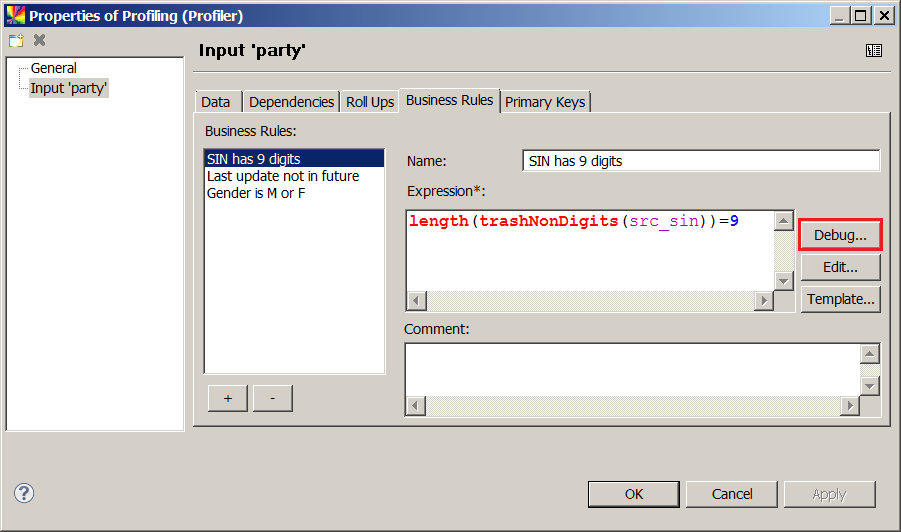The image size is (901, 532).
Task: Switch to the Data tab
Action: point(215,102)
